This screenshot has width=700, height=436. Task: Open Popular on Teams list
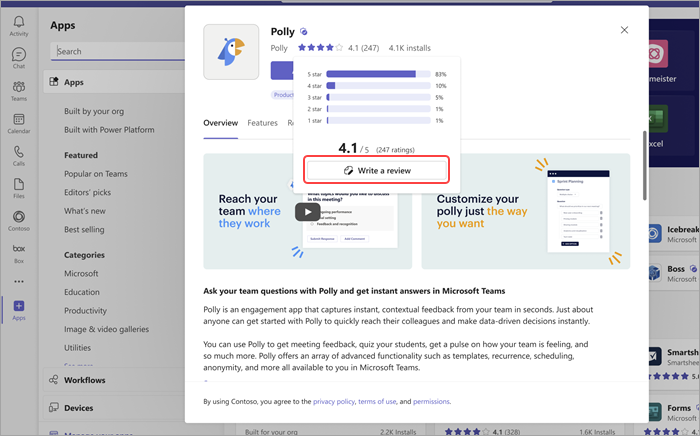96,174
